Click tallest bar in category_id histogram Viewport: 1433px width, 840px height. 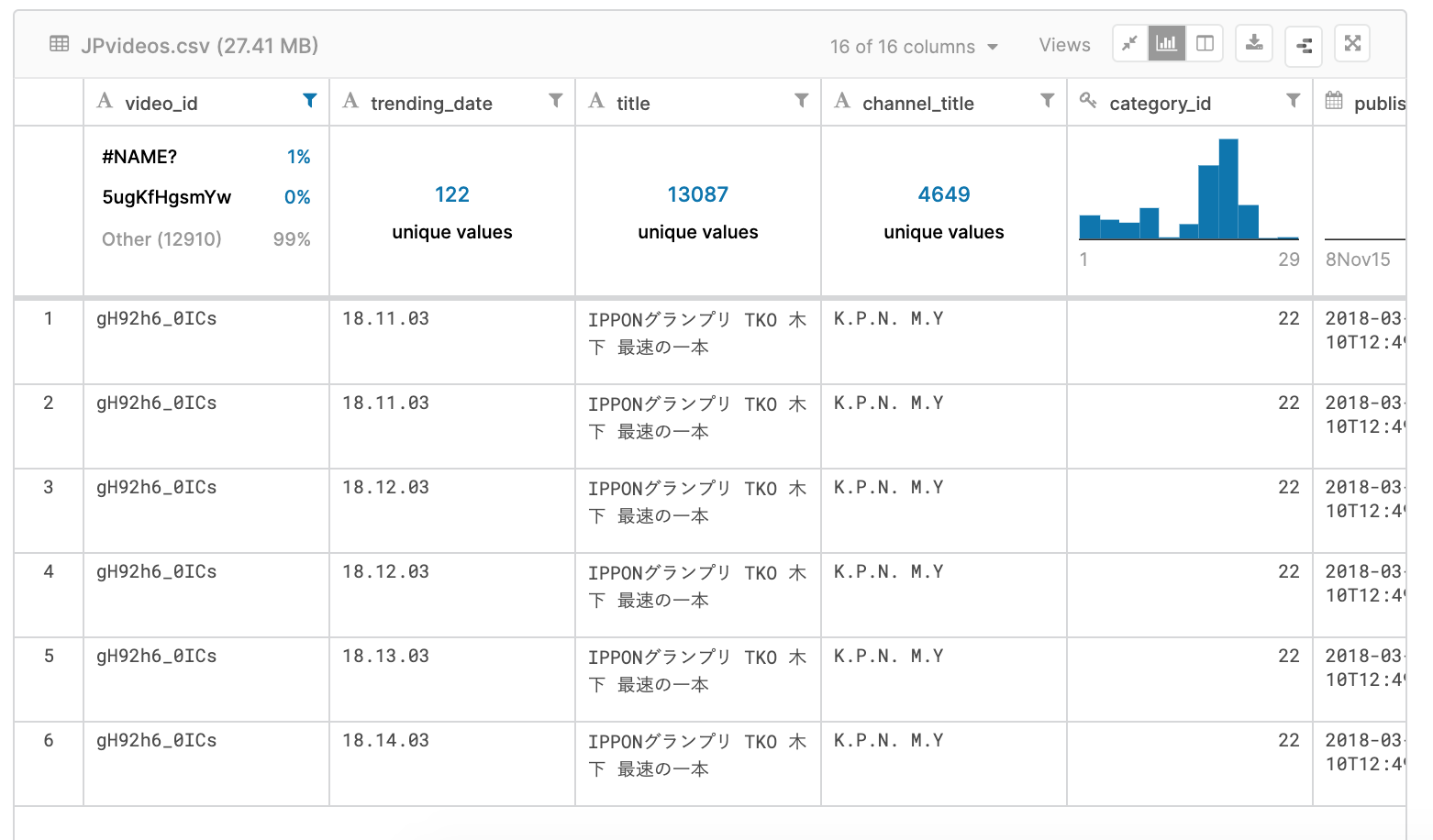coord(1228,189)
